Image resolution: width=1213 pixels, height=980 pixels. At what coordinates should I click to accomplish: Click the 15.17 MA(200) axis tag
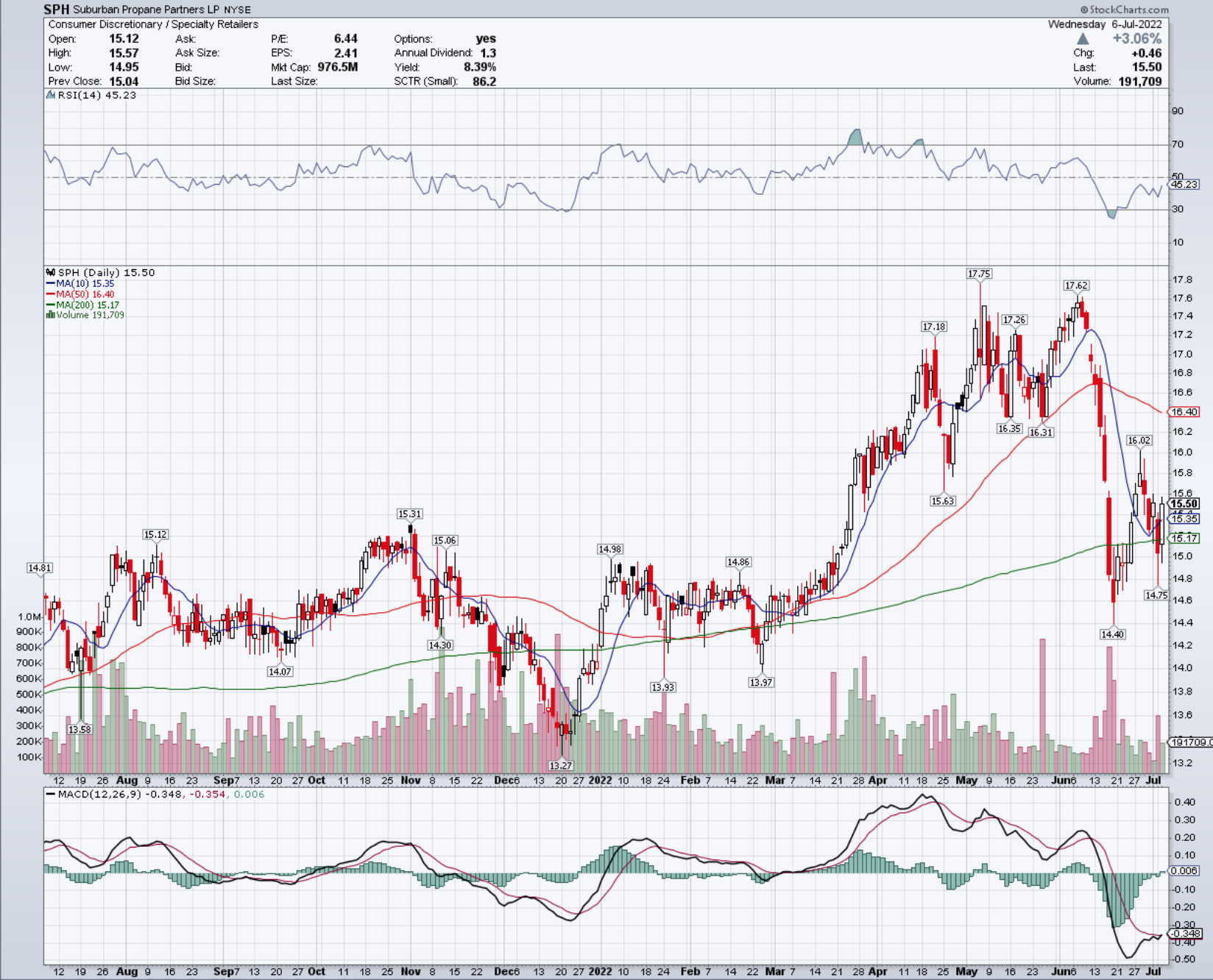tap(1184, 539)
